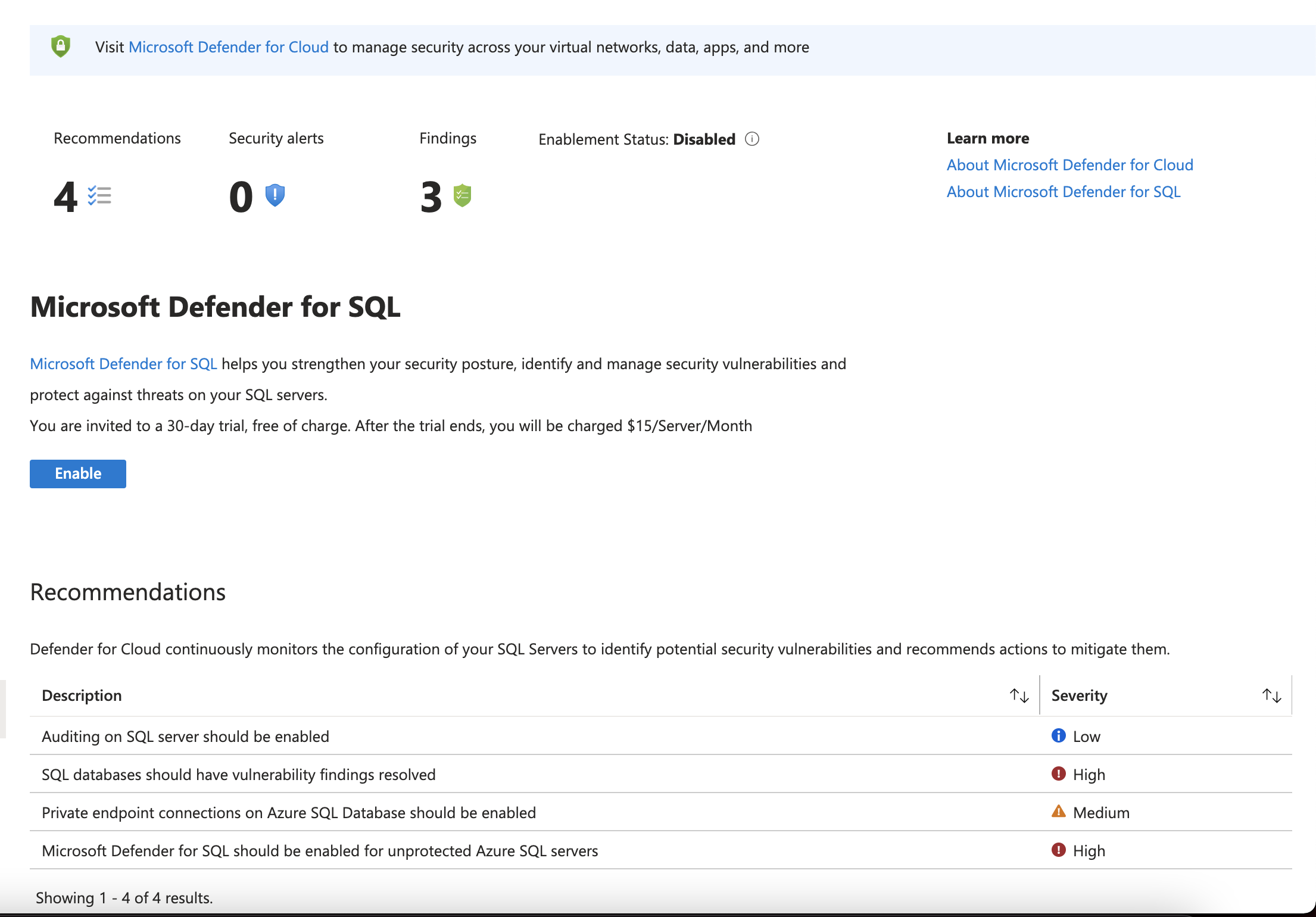Follow the Microsoft Defender for SQL paragraph link
This screenshot has width=1316, height=917.
[123, 364]
